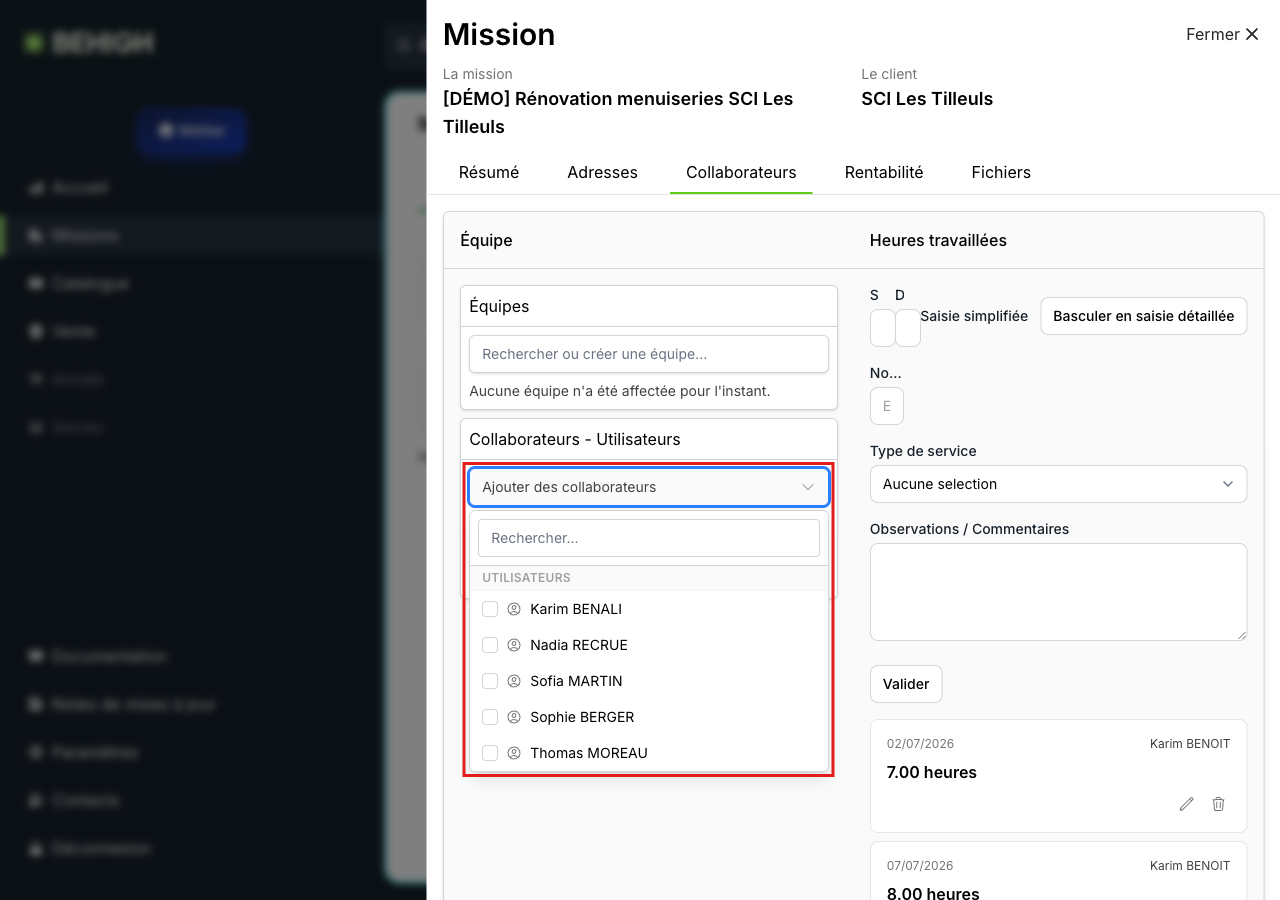Screen dimensions: 1280x900
Task: Collapse the Ajouter des collaborateurs dropdown
Action: (649, 487)
